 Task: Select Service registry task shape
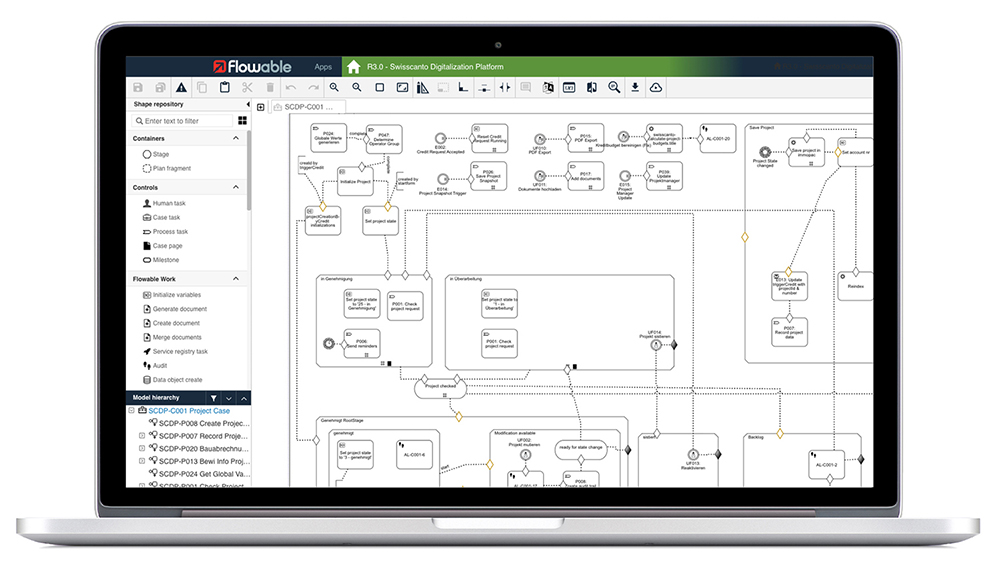tap(175, 351)
